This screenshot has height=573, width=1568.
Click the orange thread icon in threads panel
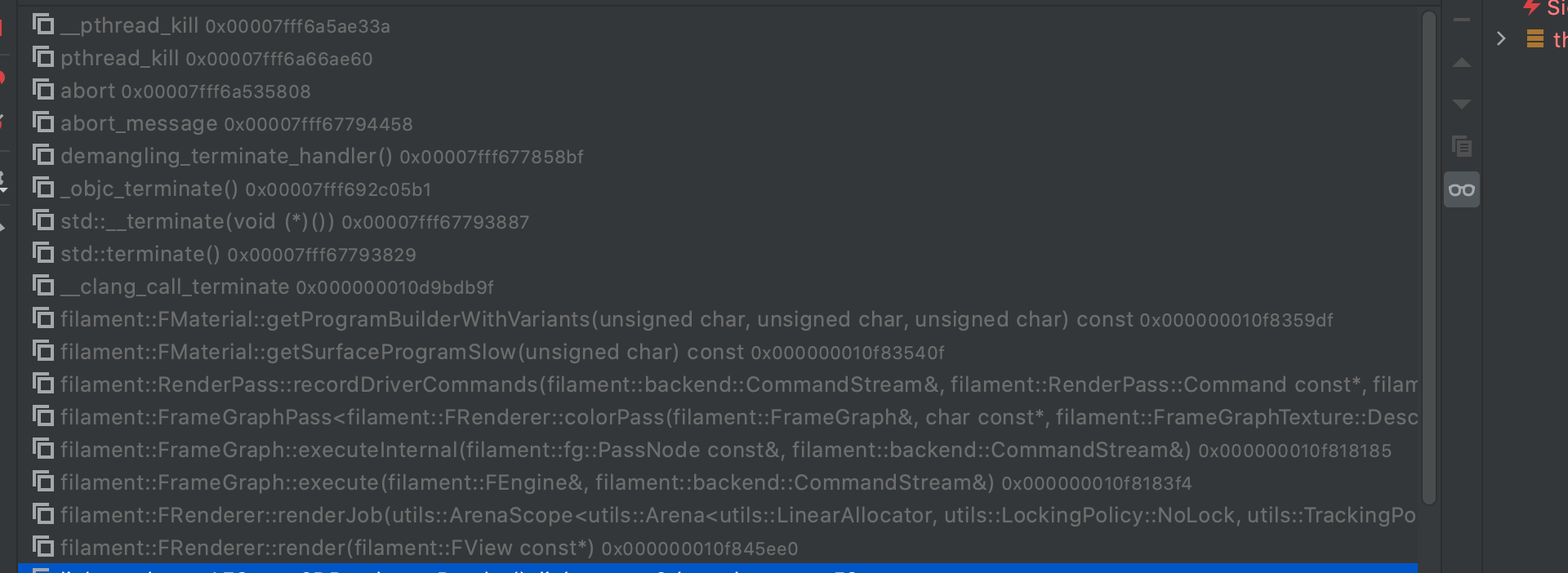pos(1534,38)
